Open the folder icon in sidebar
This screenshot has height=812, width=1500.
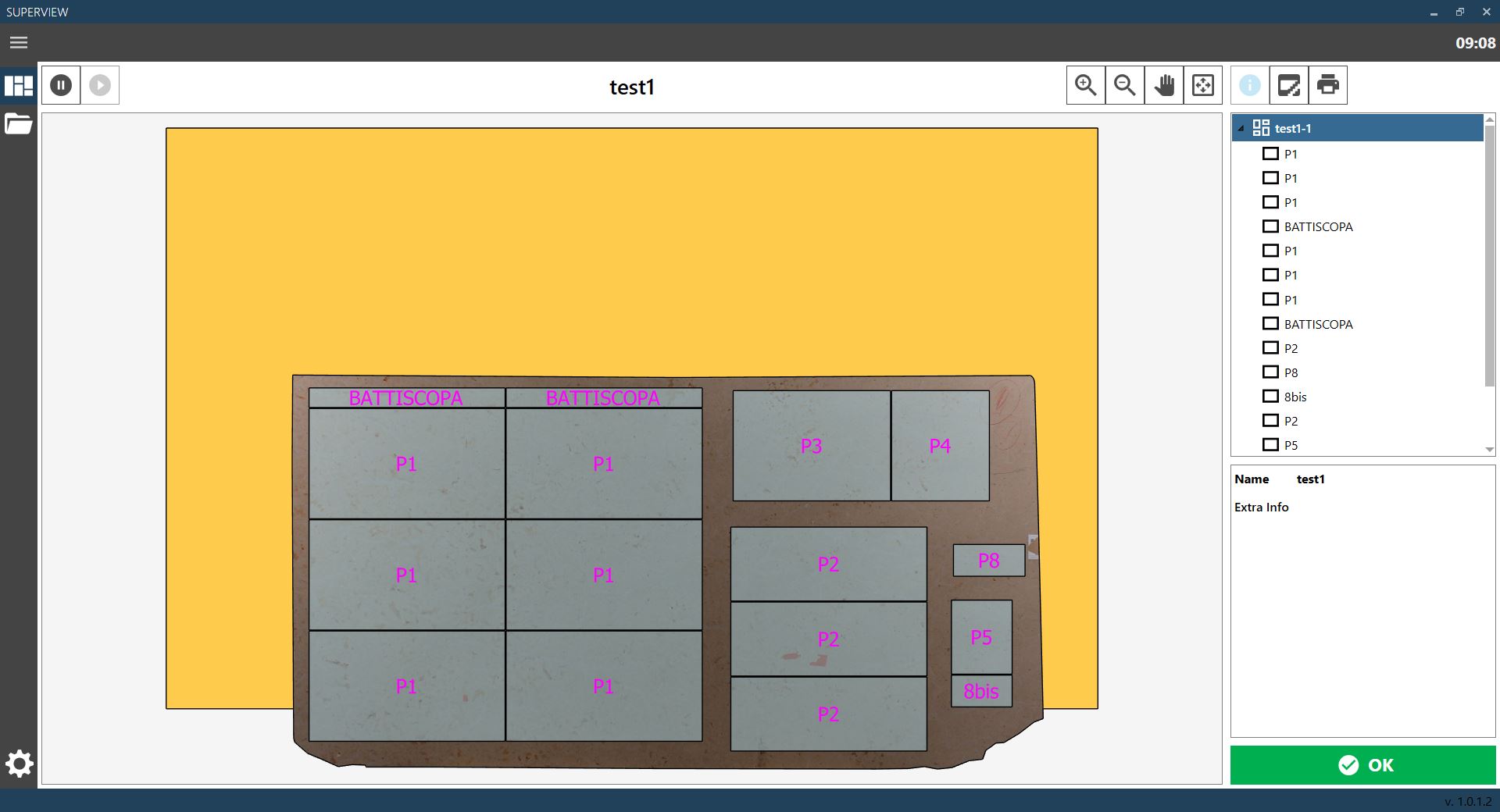click(x=19, y=123)
